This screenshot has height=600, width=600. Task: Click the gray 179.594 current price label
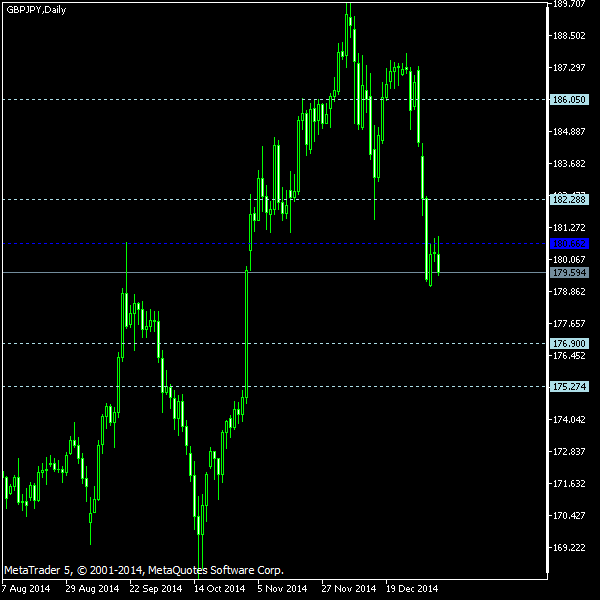569,273
